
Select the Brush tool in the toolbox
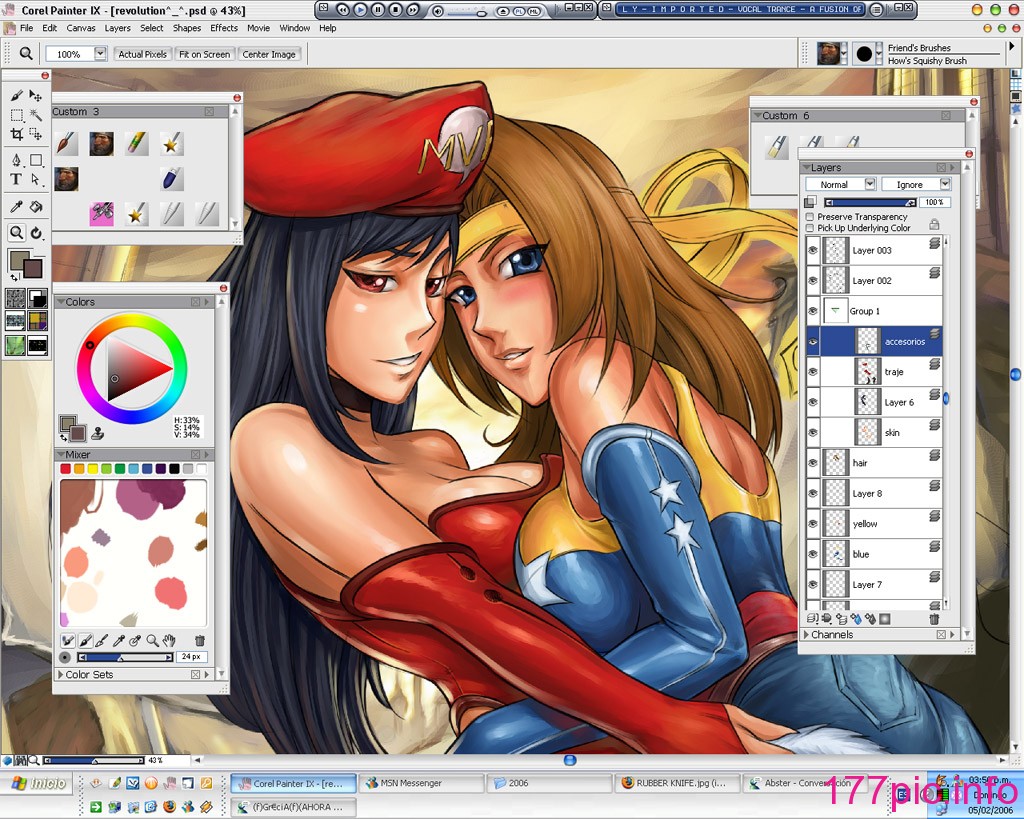16,95
